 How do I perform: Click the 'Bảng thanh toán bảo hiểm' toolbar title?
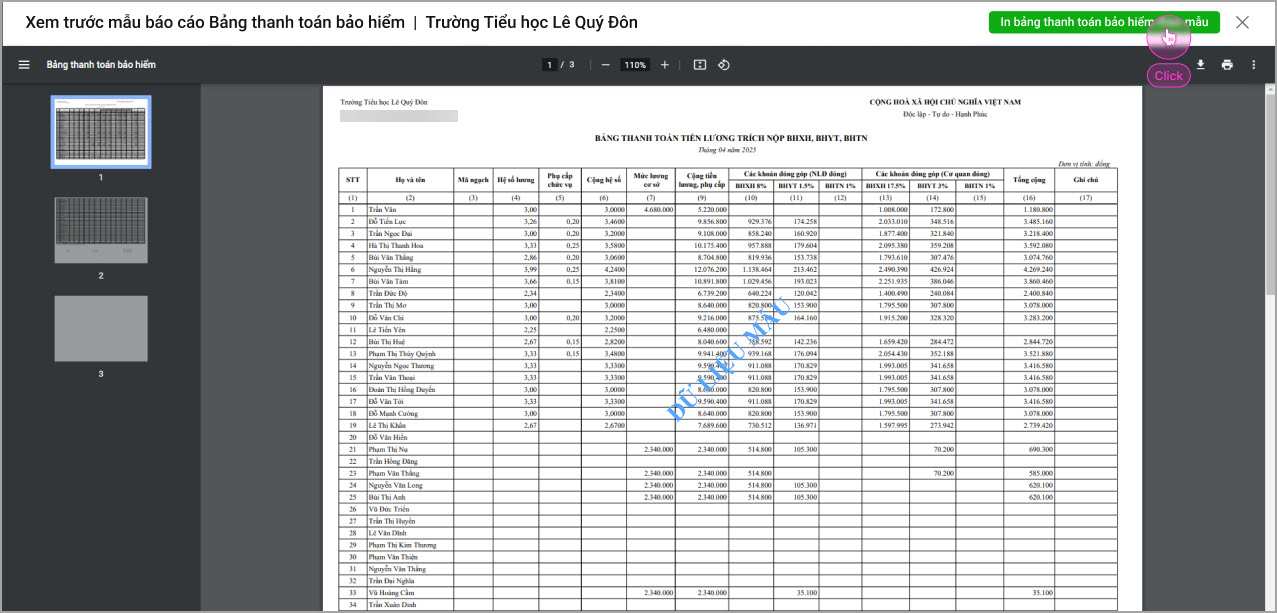[x=101, y=65]
